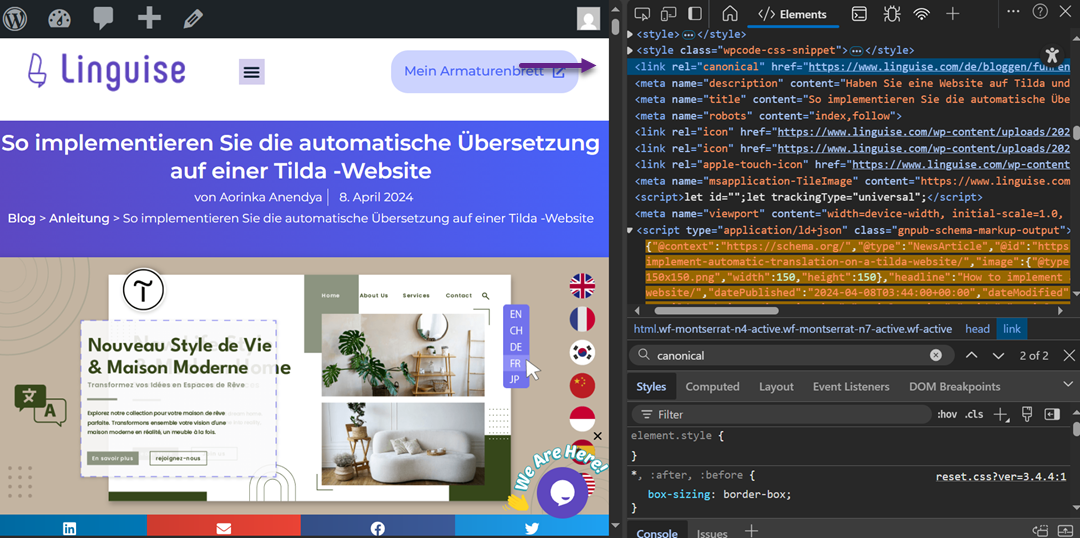Image resolution: width=1080 pixels, height=538 pixels.
Task: Switch to the Event Listeners tab
Action: coord(851,386)
